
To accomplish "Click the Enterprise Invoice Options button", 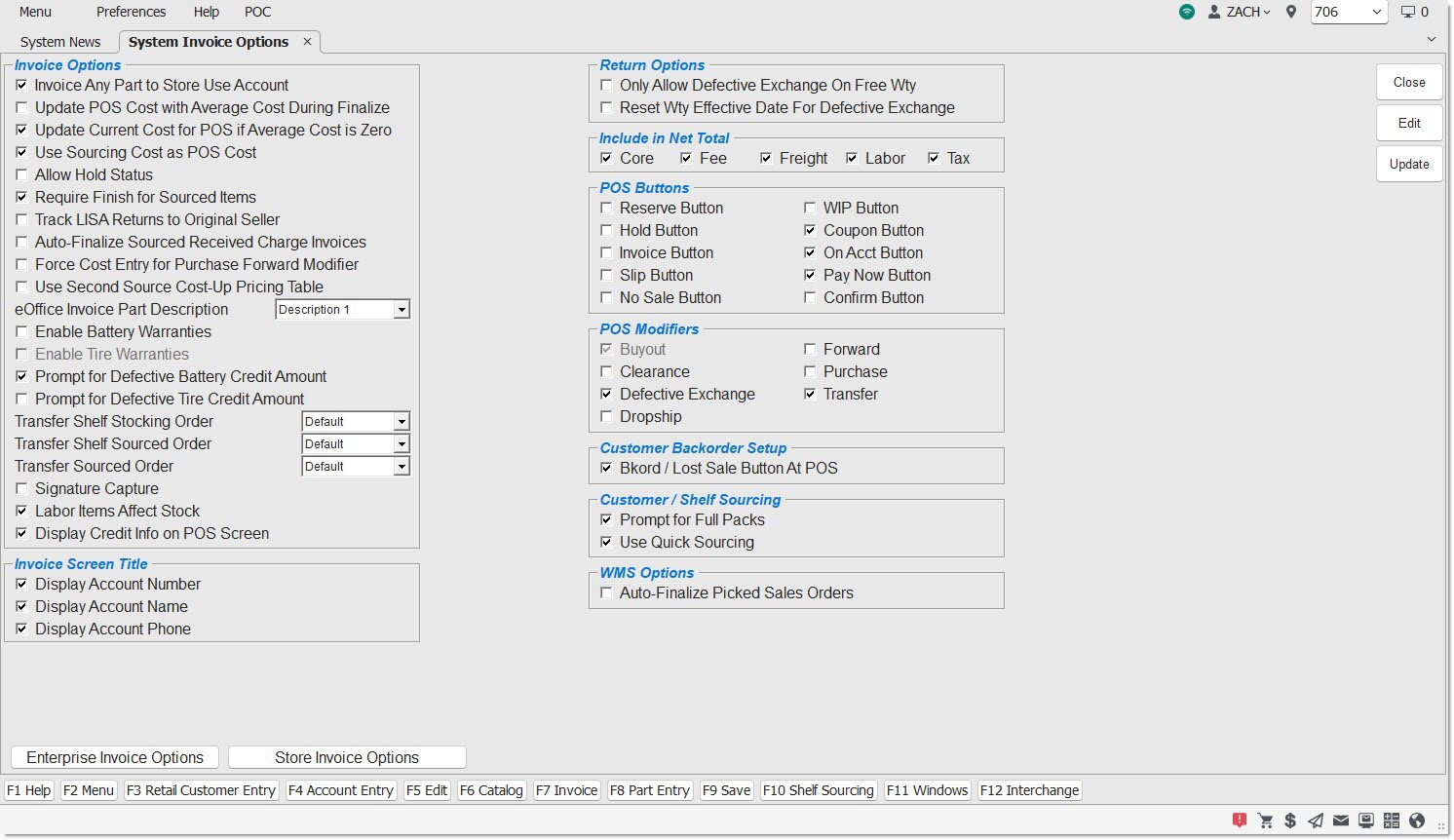I will click(x=115, y=758).
